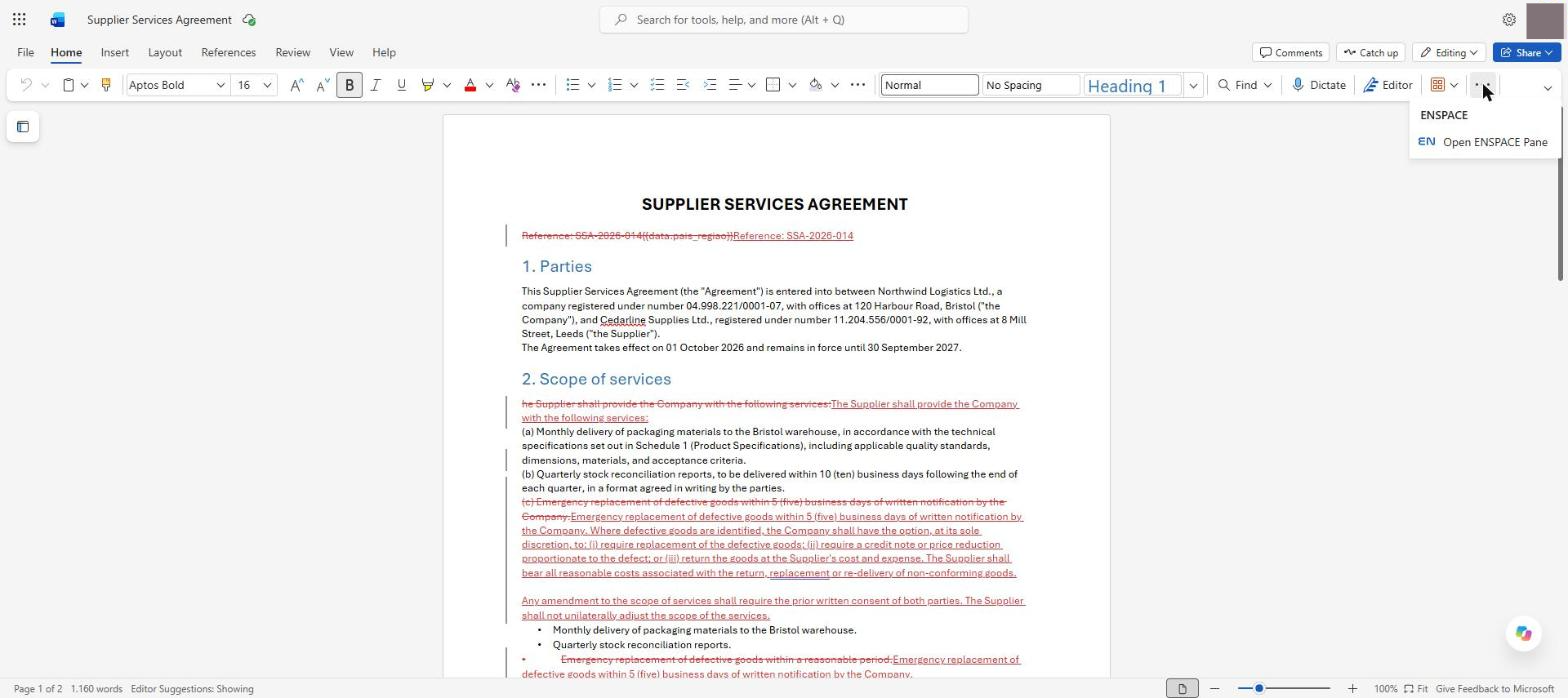
Task: Toggle Italic formatting
Action: click(375, 85)
